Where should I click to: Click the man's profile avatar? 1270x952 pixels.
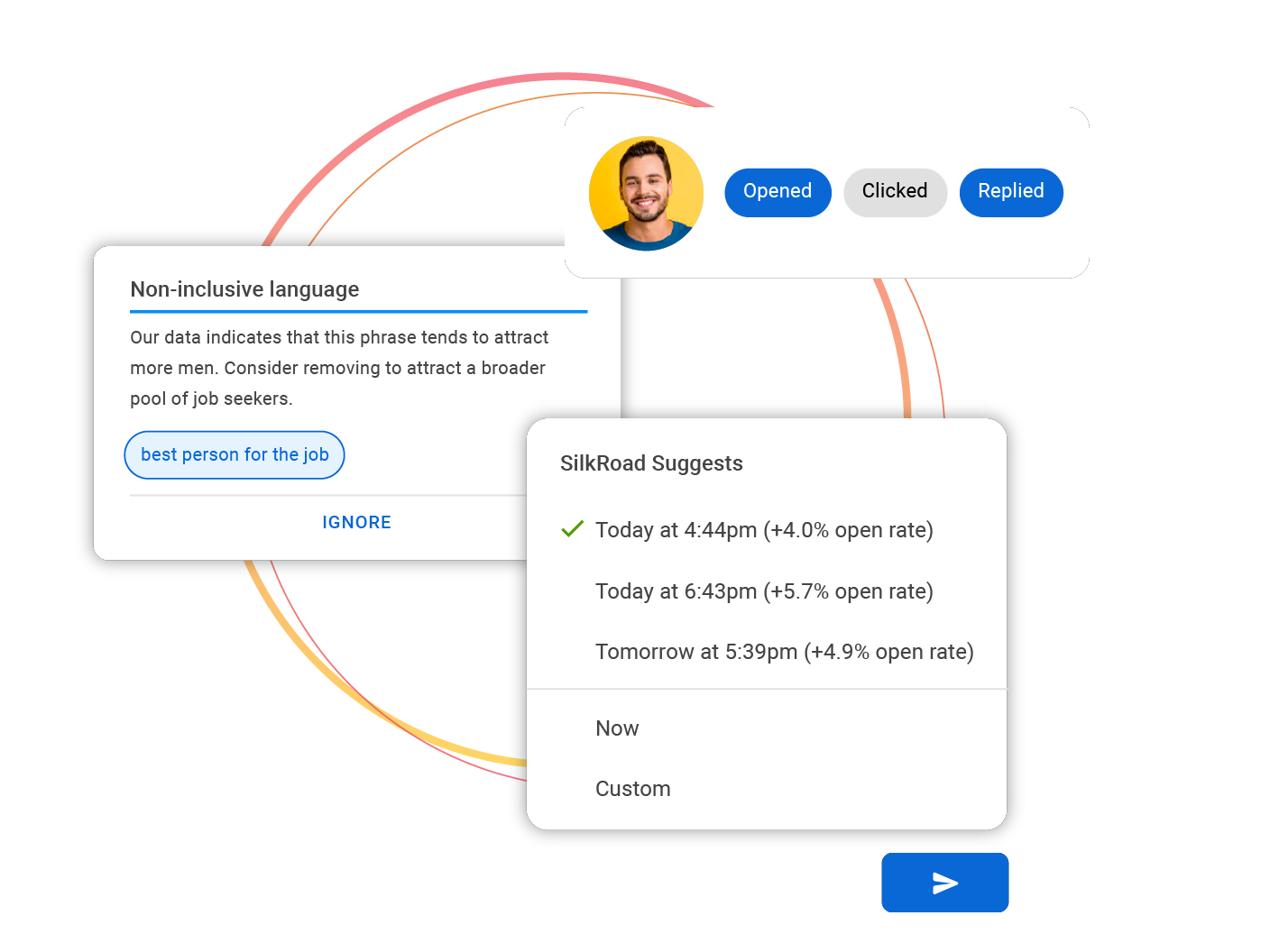pos(646,193)
